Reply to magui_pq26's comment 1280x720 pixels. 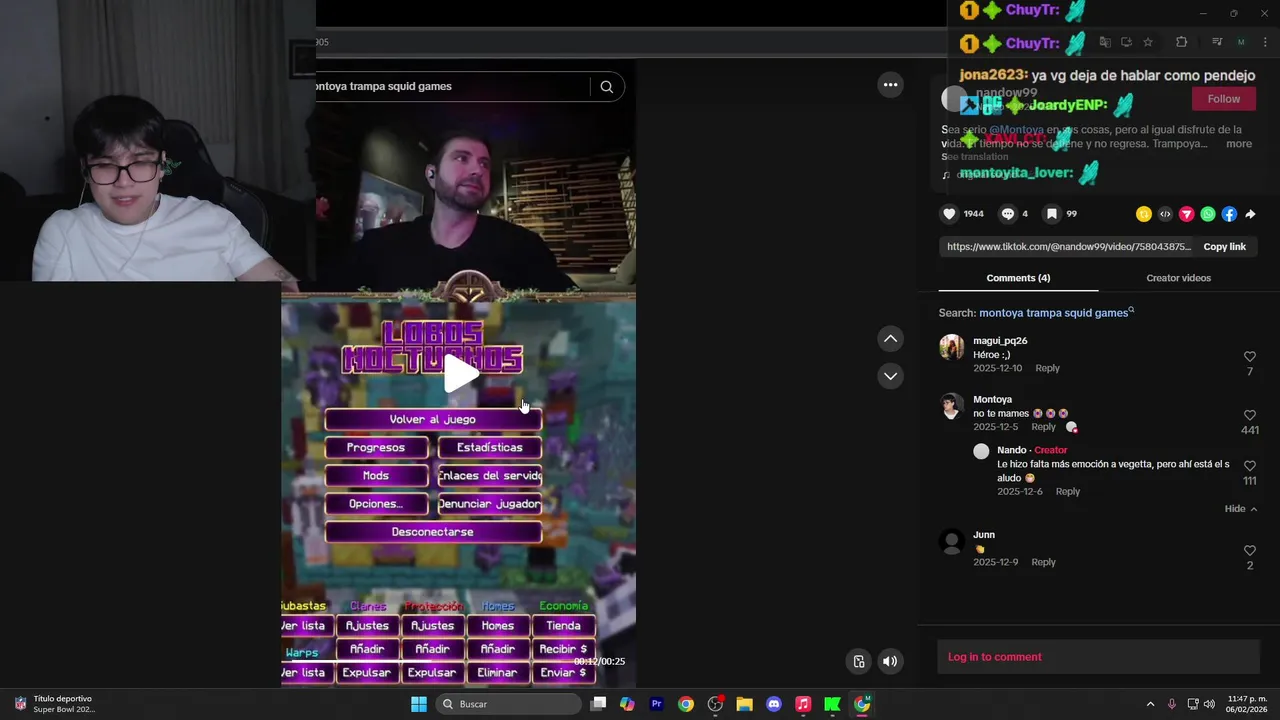1047,368
